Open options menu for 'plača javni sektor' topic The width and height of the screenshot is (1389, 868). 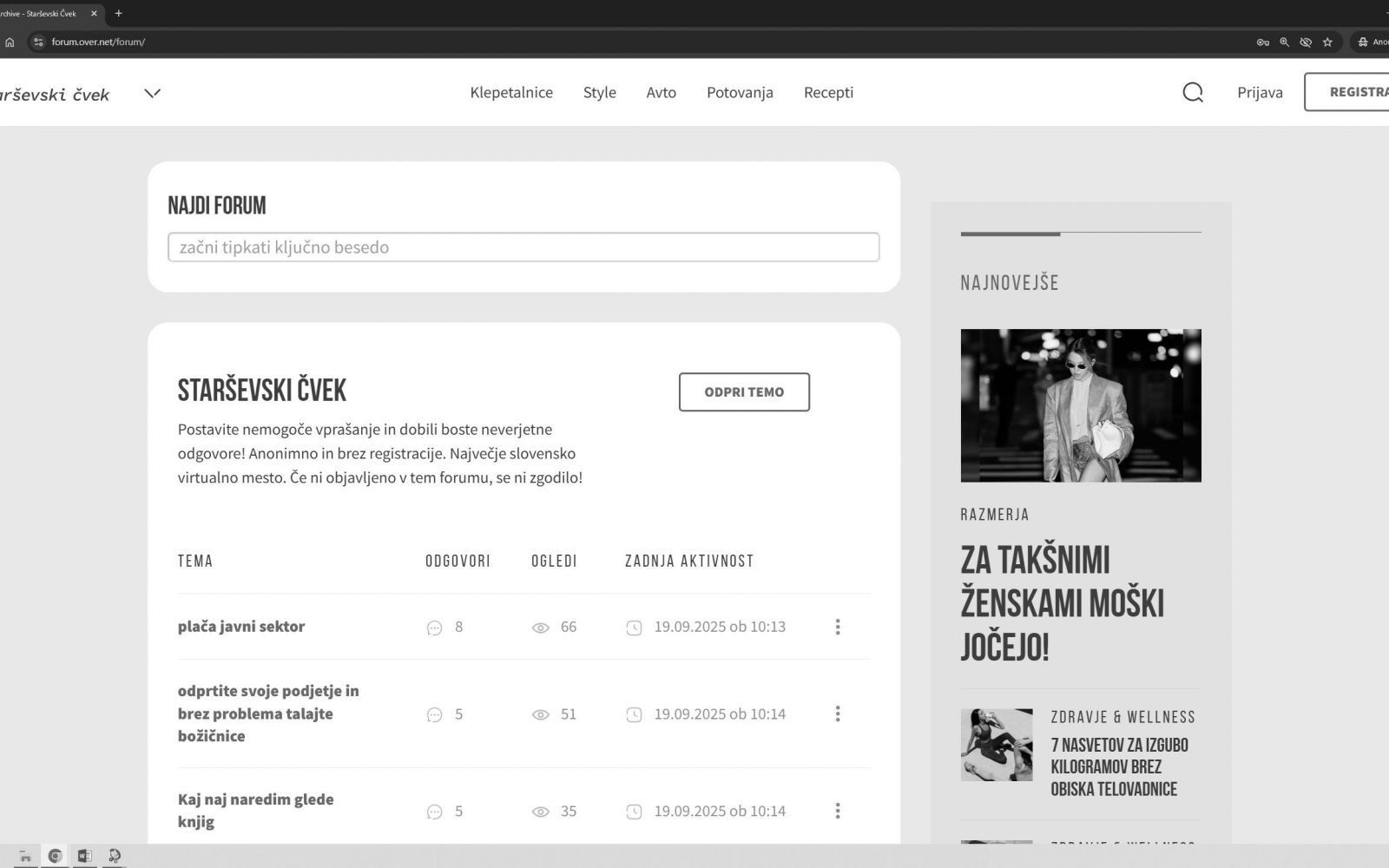[x=837, y=627]
